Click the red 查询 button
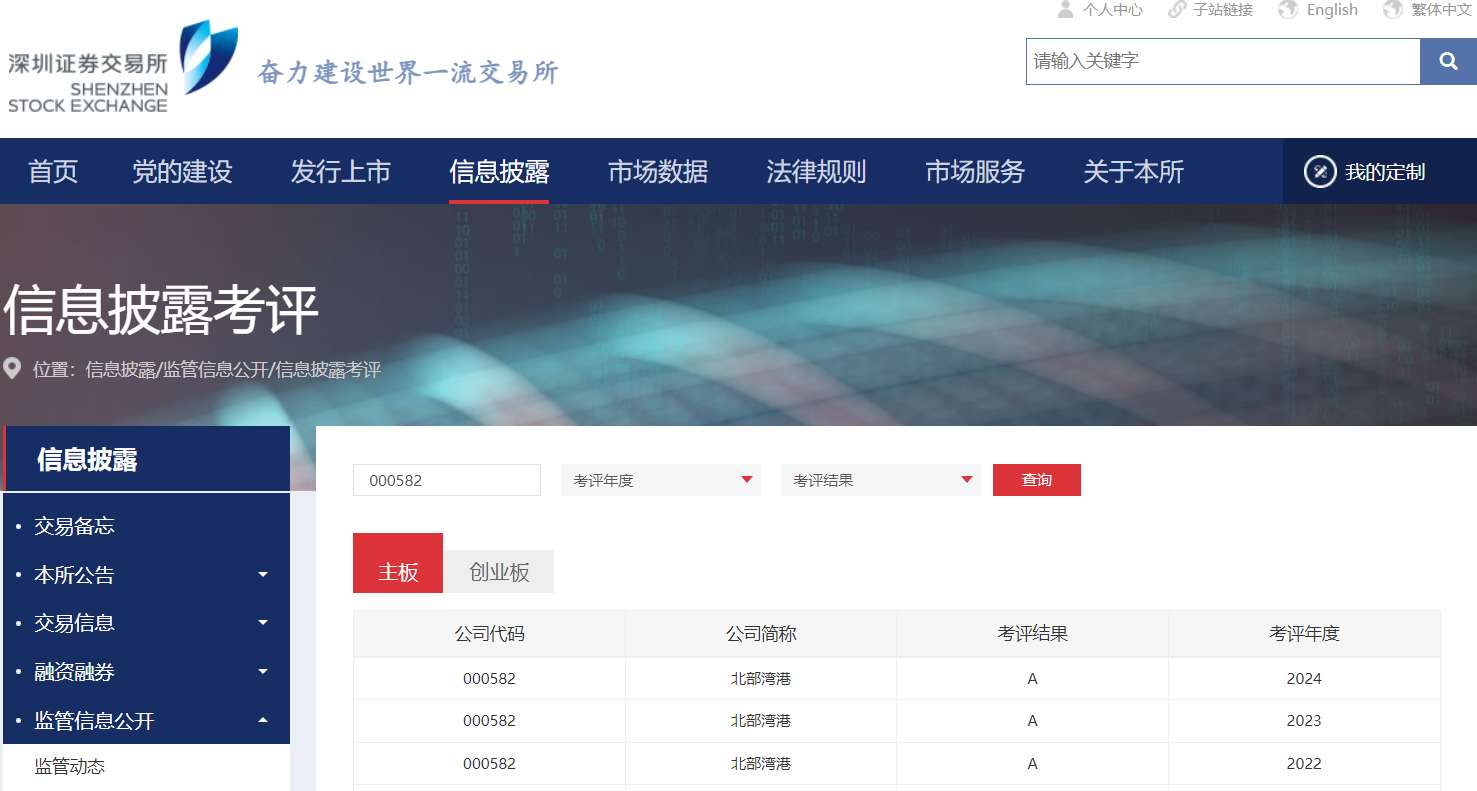Image resolution: width=1477 pixels, height=791 pixels. tap(1036, 480)
